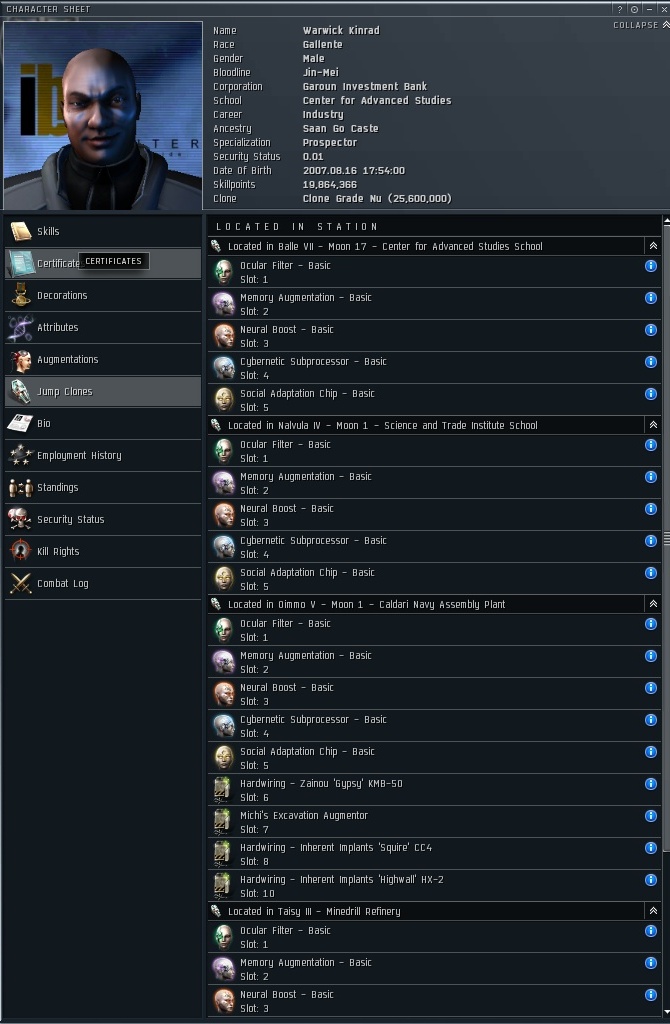Select the Standings tab
670x1024 pixels.
(x=103, y=487)
